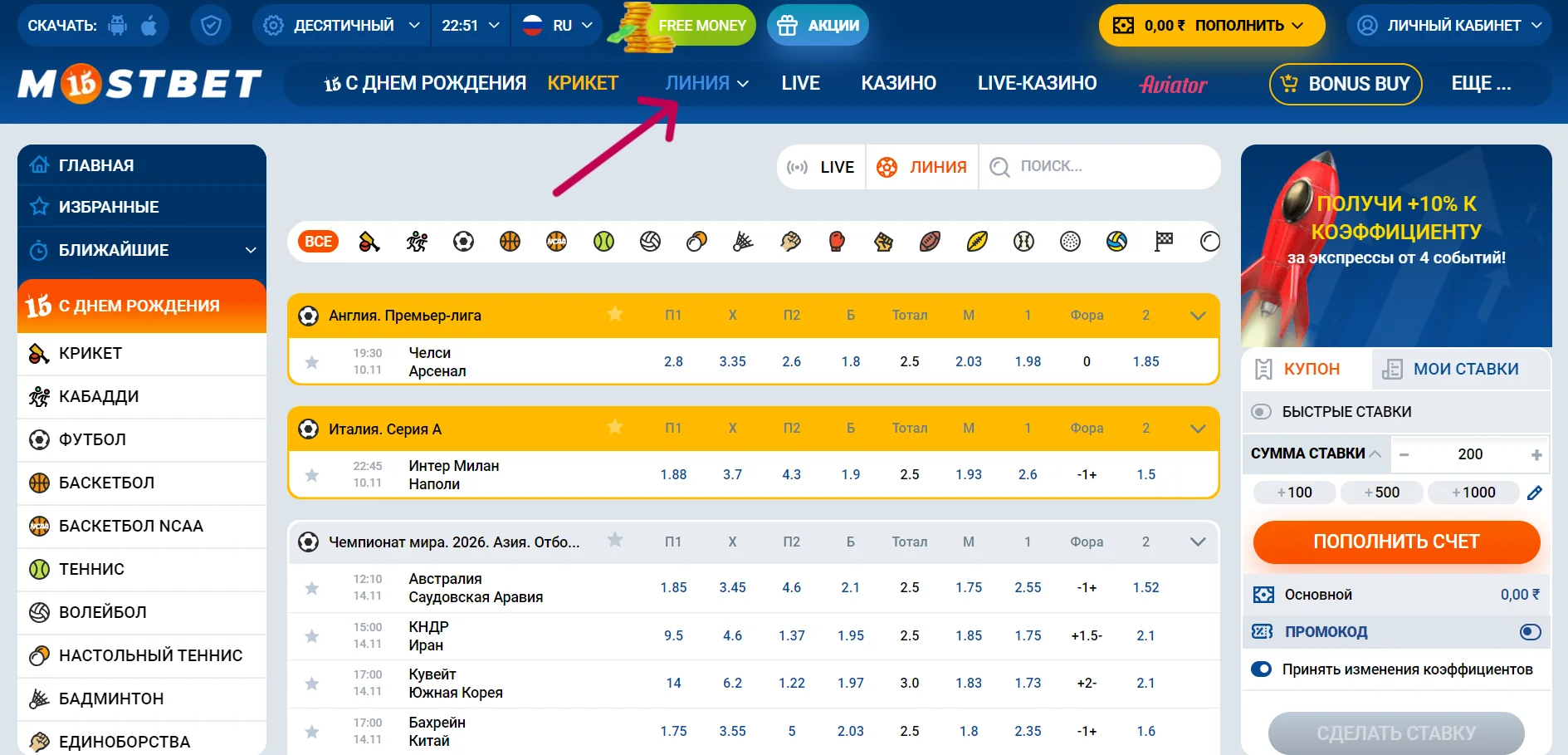
Task: Select the tennis ball sport filter icon
Action: (603, 242)
